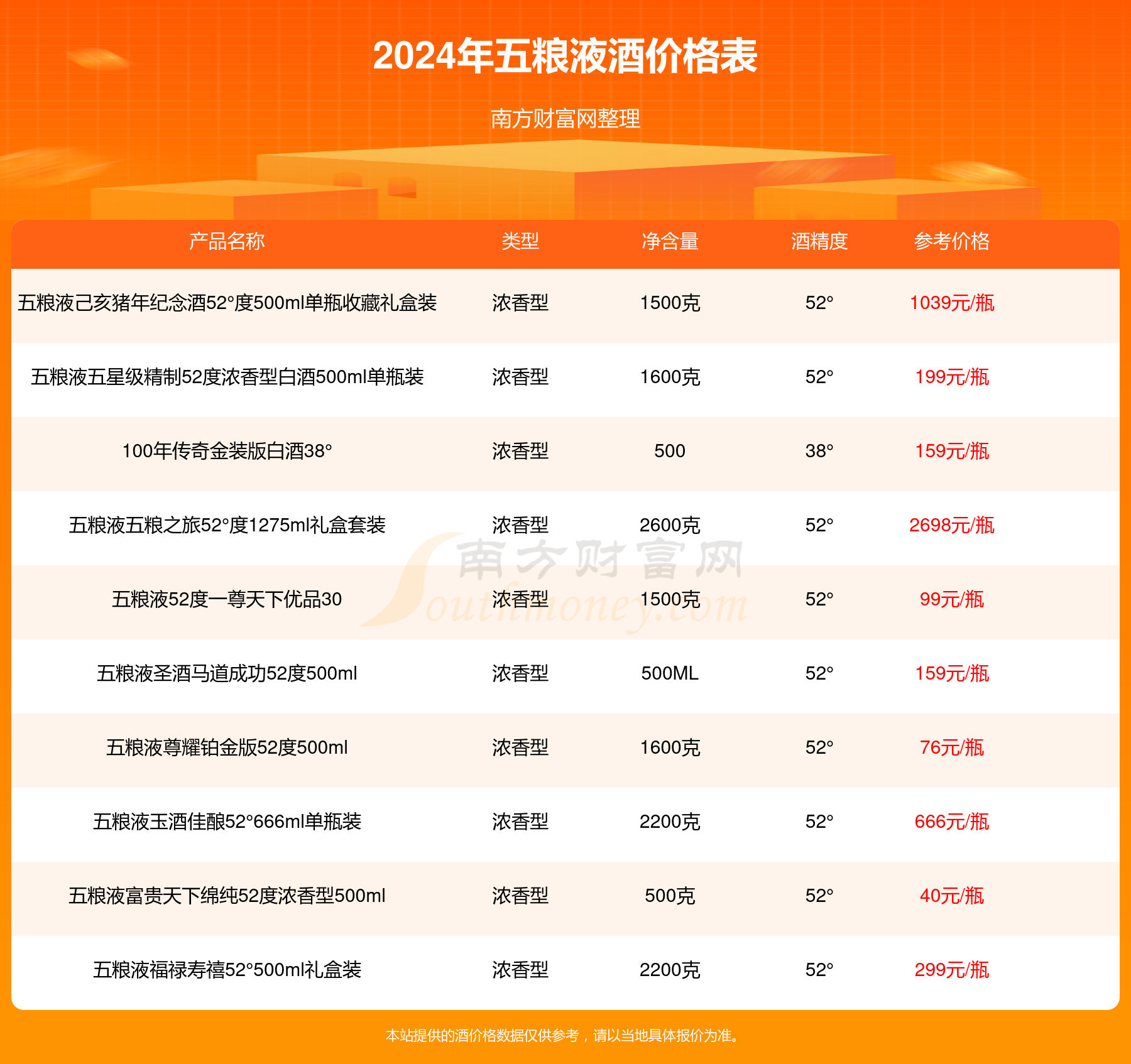Viewport: 1131px width, 1064px height.
Task: Select the 100年传奇金装版白酒38° product name
Action: [x=227, y=451]
